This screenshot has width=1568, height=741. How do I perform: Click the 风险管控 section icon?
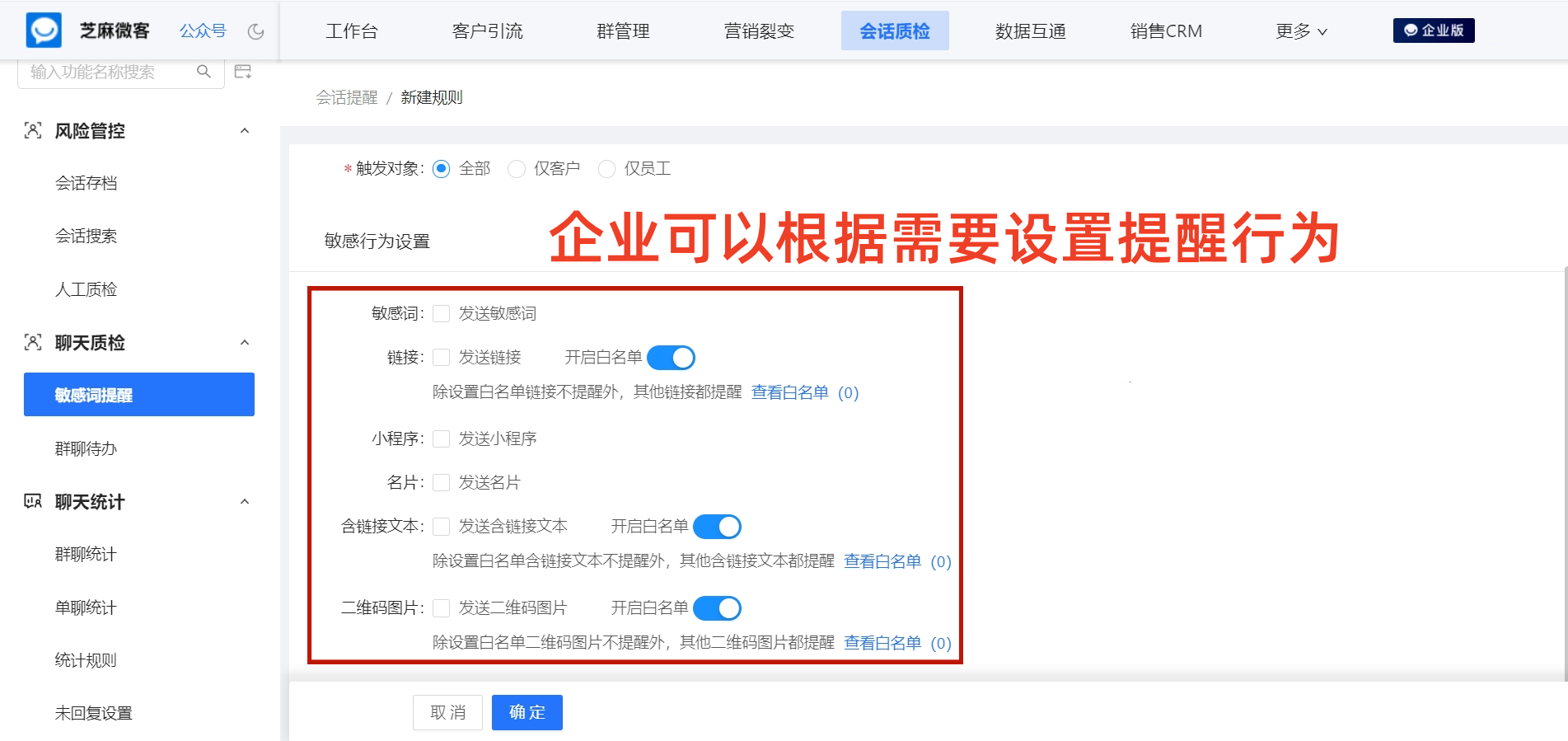[x=33, y=130]
